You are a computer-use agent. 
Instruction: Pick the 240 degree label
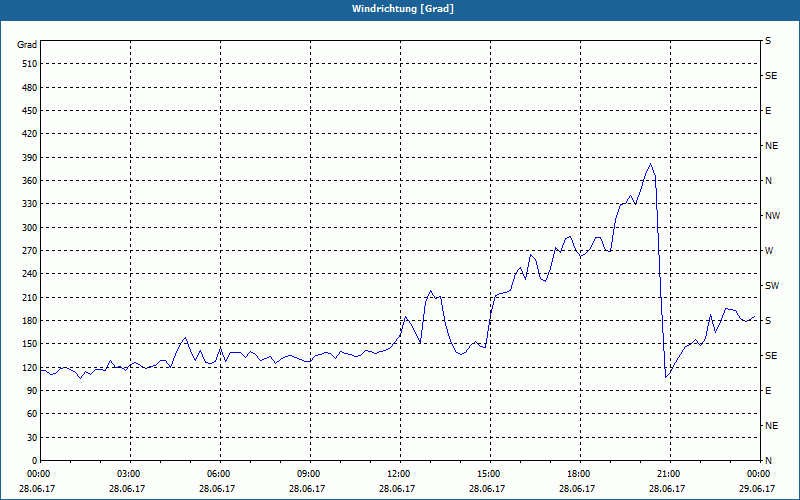tap(30, 274)
